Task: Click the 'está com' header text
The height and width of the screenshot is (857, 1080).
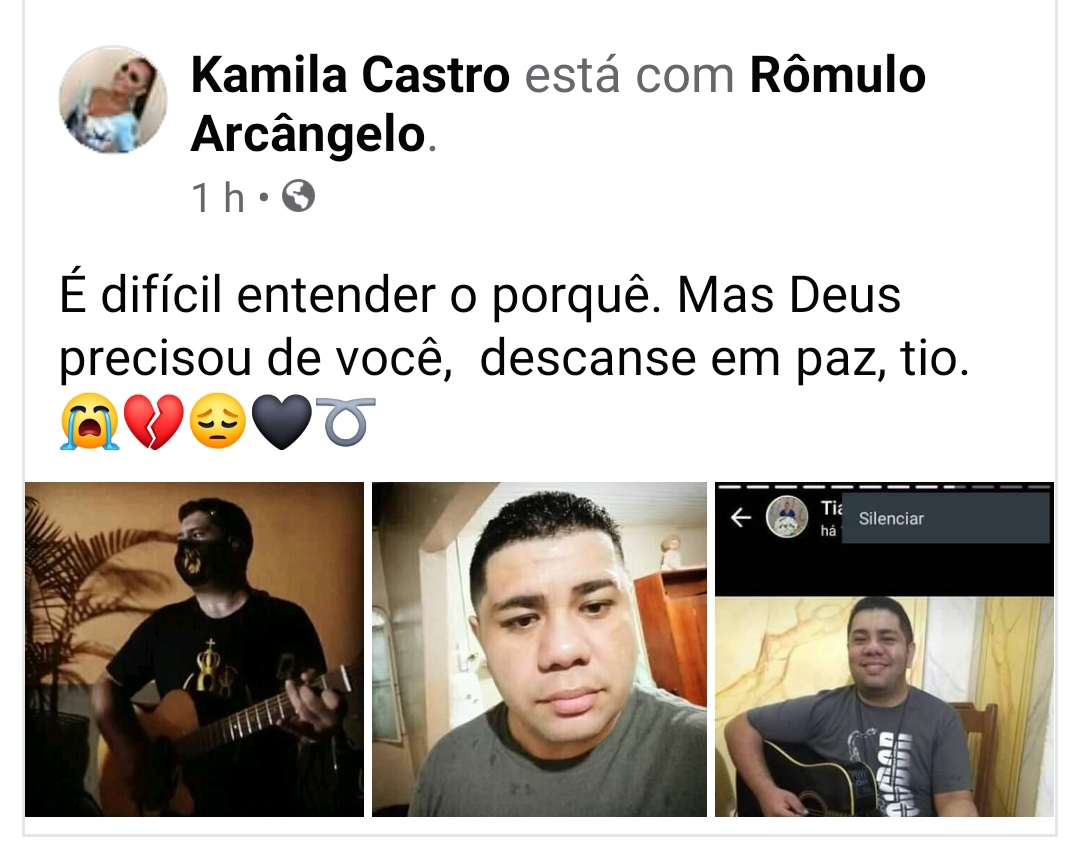Action: click(630, 75)
